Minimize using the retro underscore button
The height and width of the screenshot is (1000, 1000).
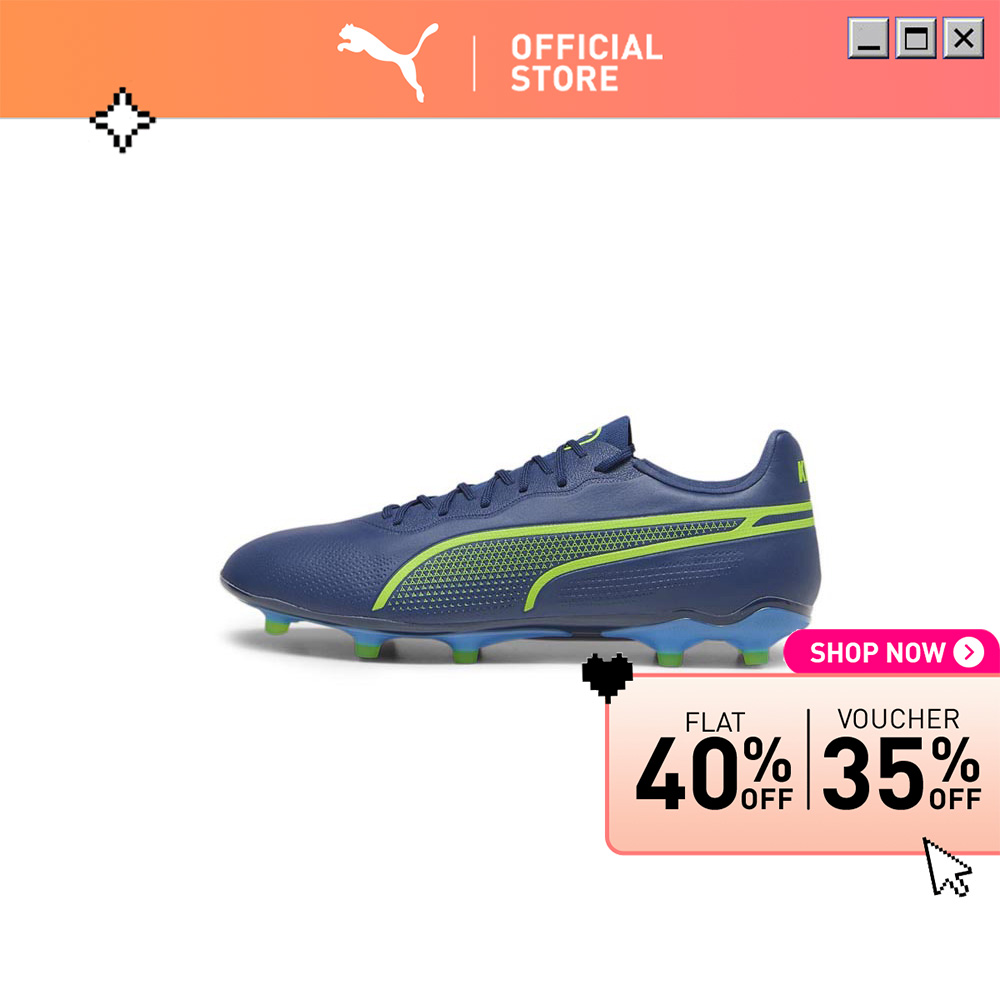[868, 38]
